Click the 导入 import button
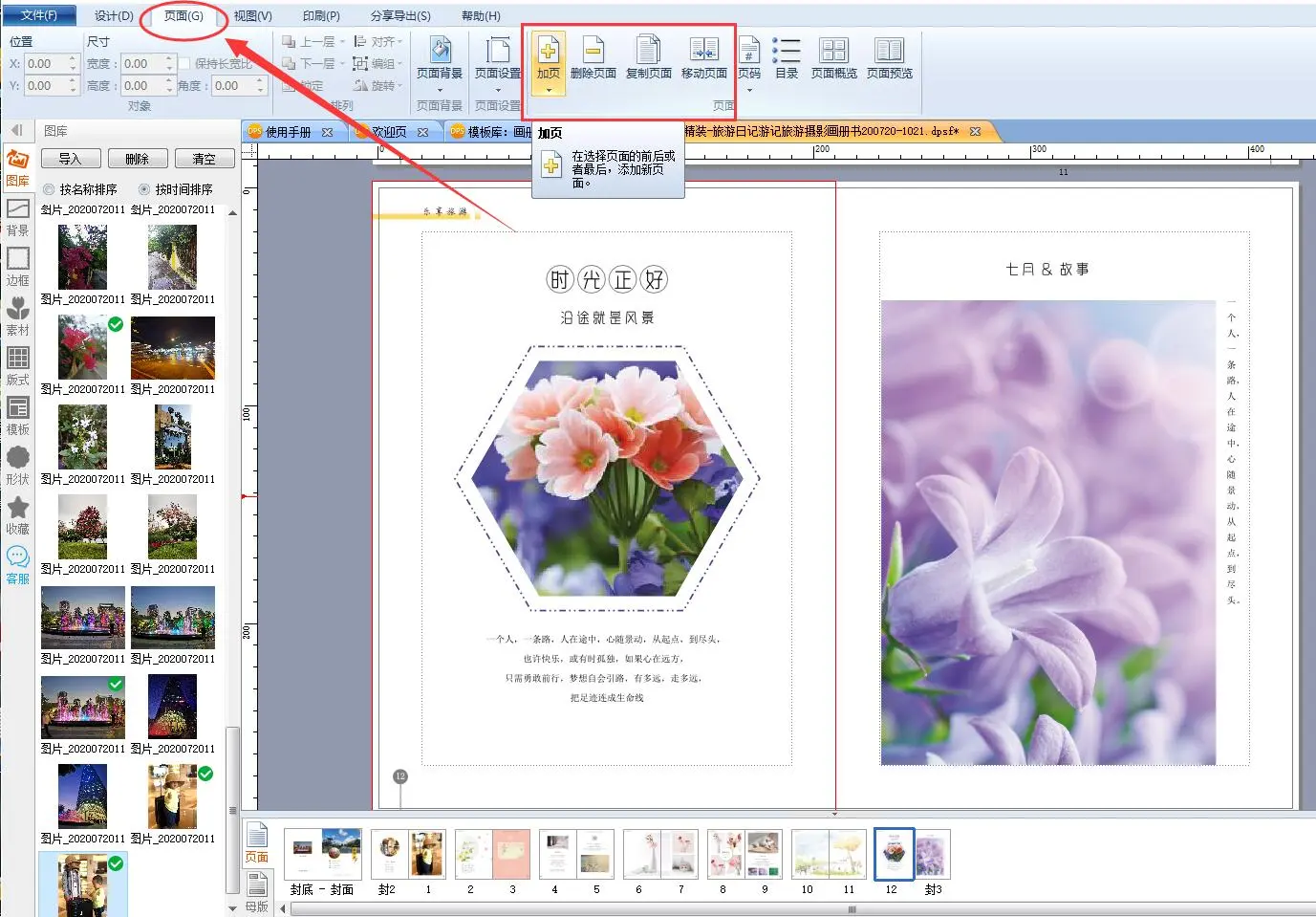The image size is (1316, 917). pyautogui.click(x=70, y=159)
